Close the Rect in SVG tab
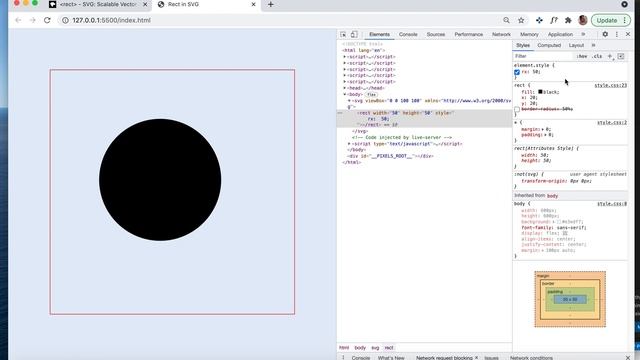640x360 pixels. 253,4
